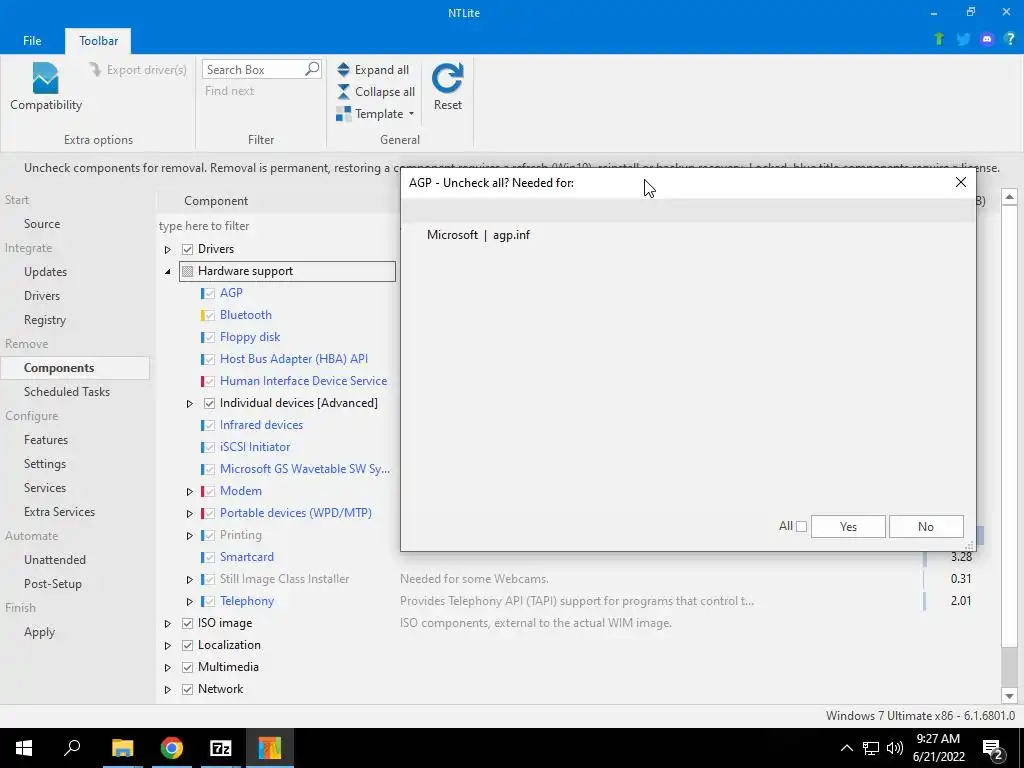
Task: Uncheck Individual devices [Advanced] checkbox
Action: point(209,404)
